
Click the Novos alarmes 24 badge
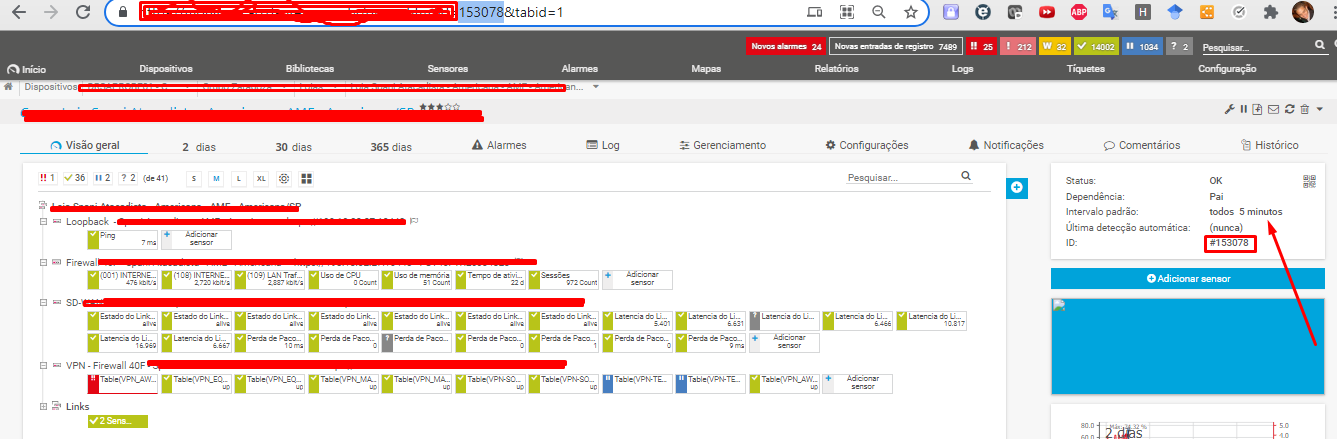pyautogui.click(x=785, y=46)
